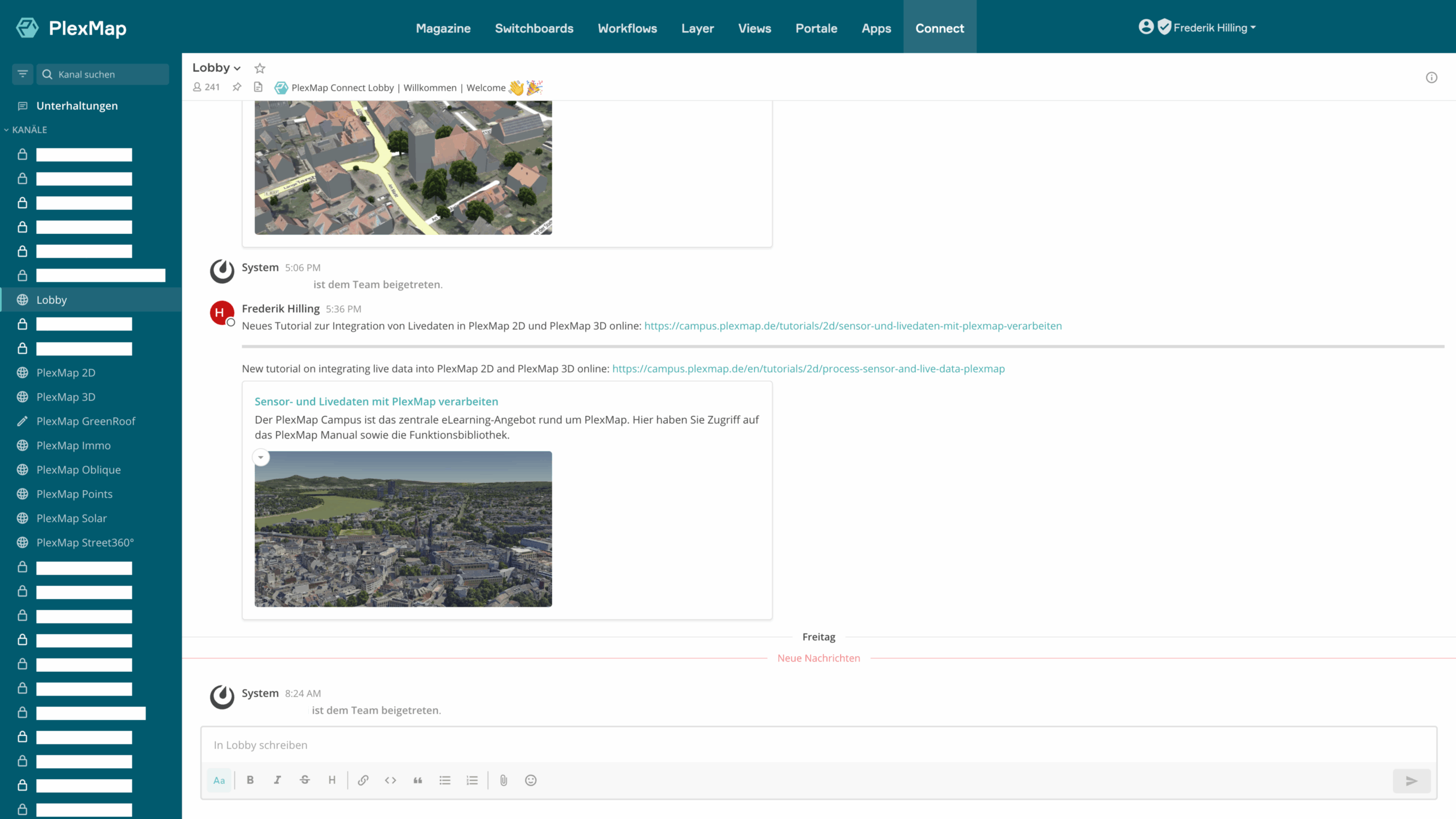Toggle the Aa formatting options button

pyautogui.click(x=219, y=780)
